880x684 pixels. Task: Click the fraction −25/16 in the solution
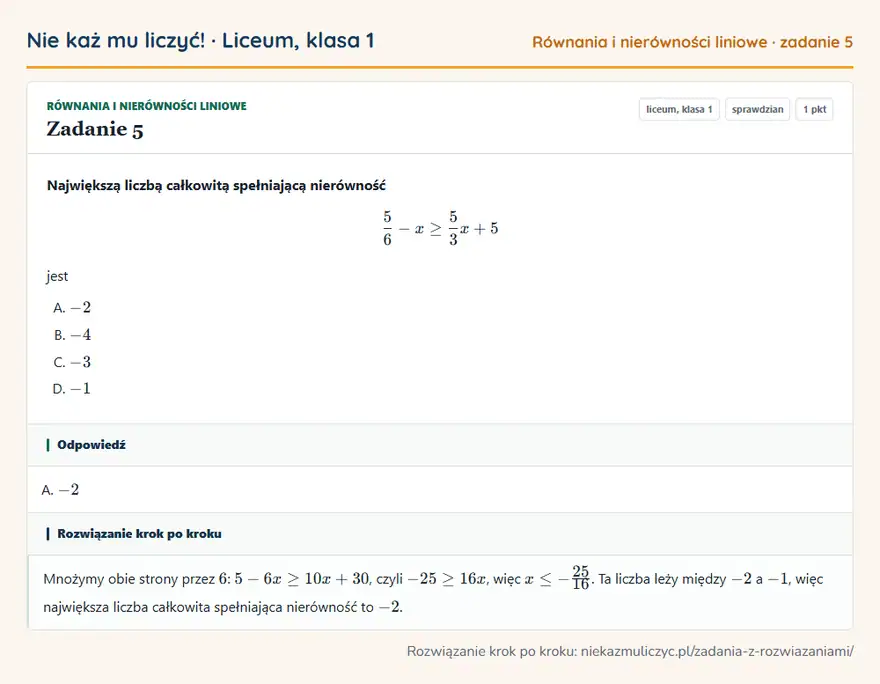(573, 578)
